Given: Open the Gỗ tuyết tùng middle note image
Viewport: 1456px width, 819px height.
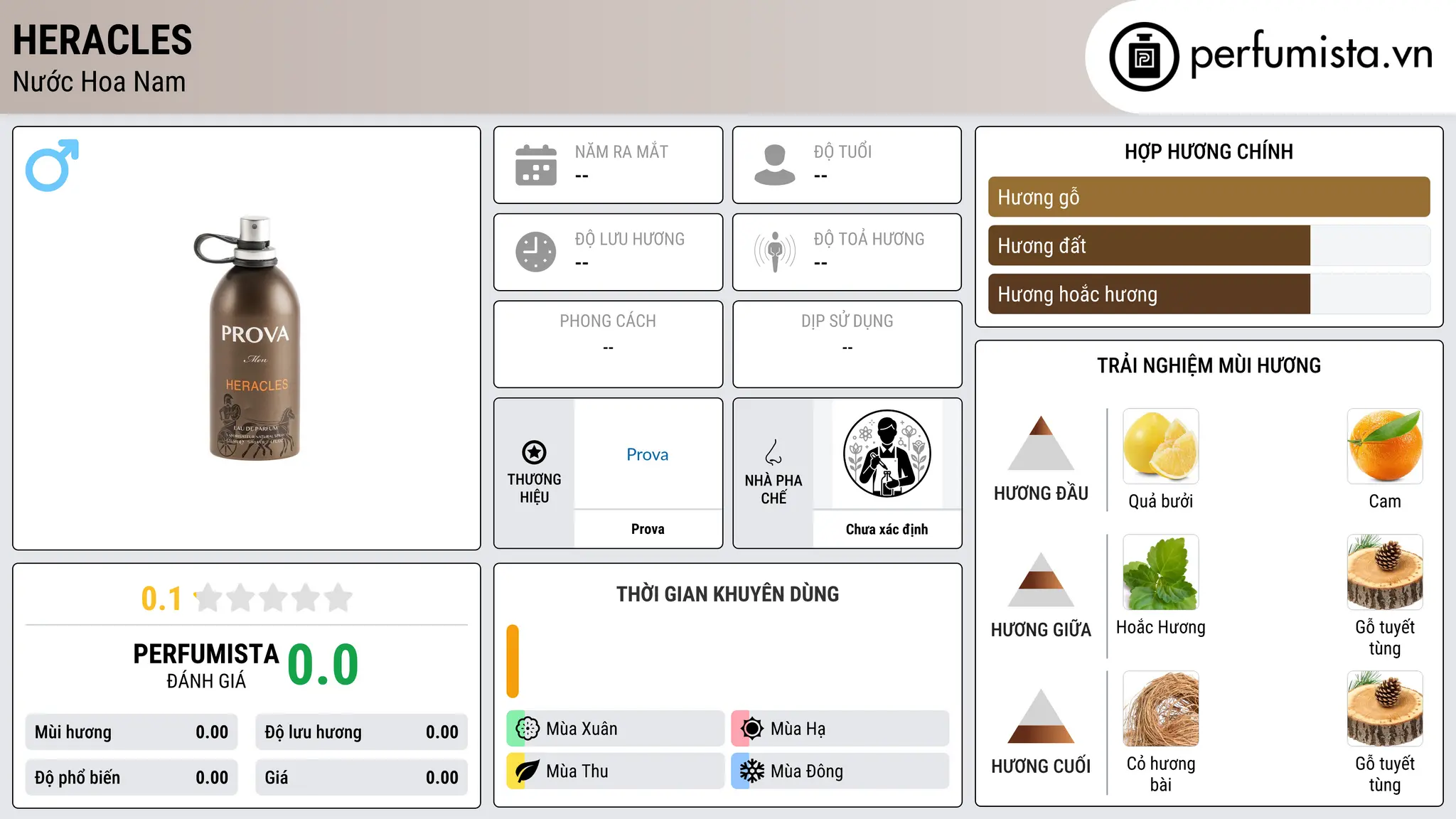Looking at the screenshot, I should click(1385, 572).
